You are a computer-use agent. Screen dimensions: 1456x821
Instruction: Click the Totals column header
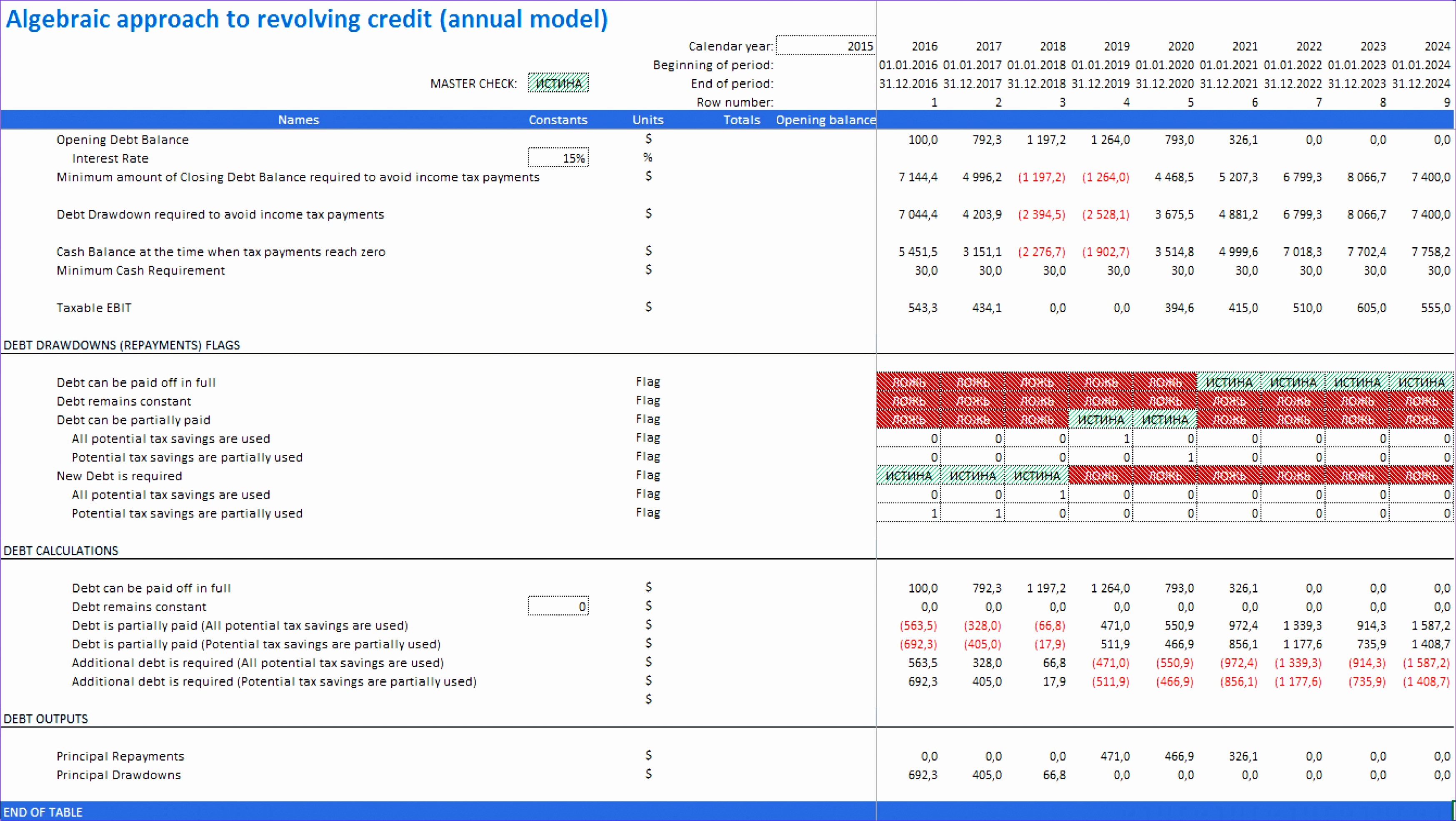742,119
